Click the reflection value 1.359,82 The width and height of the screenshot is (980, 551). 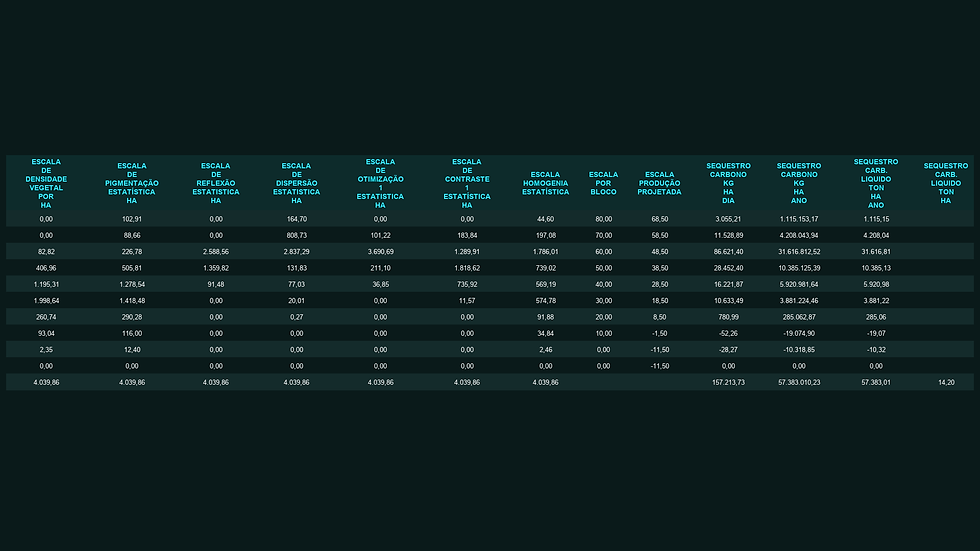tap(216, 268)
